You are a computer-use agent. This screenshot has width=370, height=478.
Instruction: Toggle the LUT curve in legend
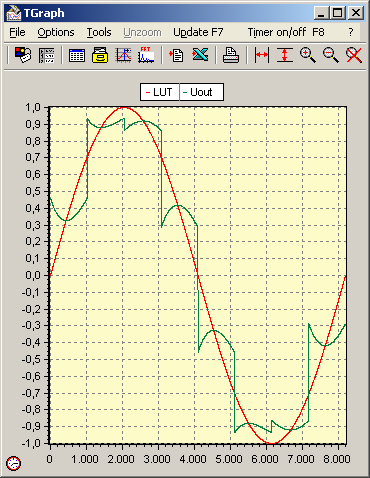pos(160,92)
